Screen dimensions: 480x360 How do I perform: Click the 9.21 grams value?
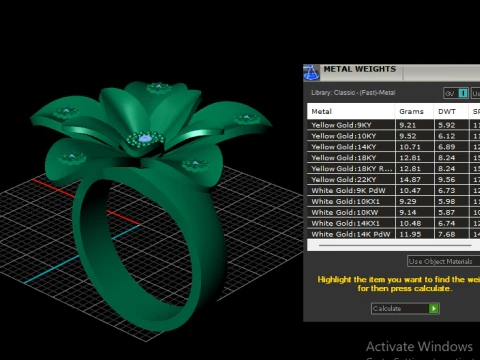point(408,125)
